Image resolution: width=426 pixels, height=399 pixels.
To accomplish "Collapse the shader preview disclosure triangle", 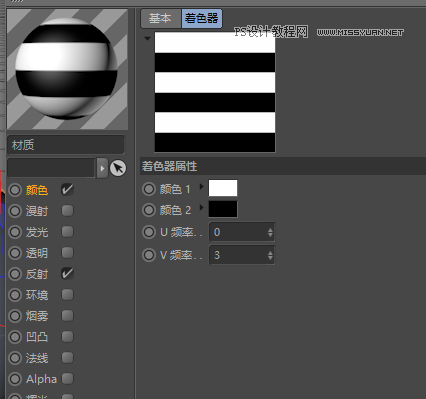I will [x=147, y=38].
